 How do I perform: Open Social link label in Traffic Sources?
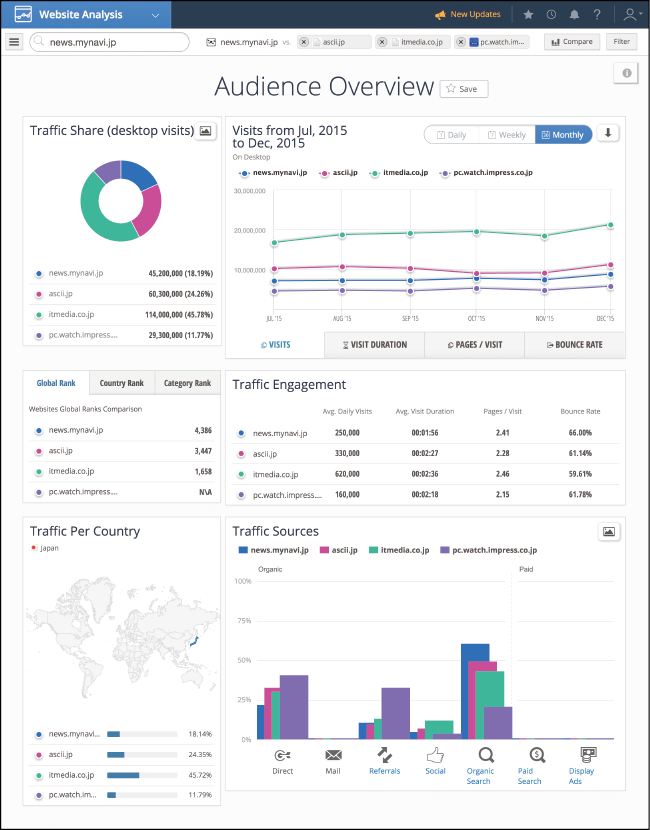pos(435,771)
